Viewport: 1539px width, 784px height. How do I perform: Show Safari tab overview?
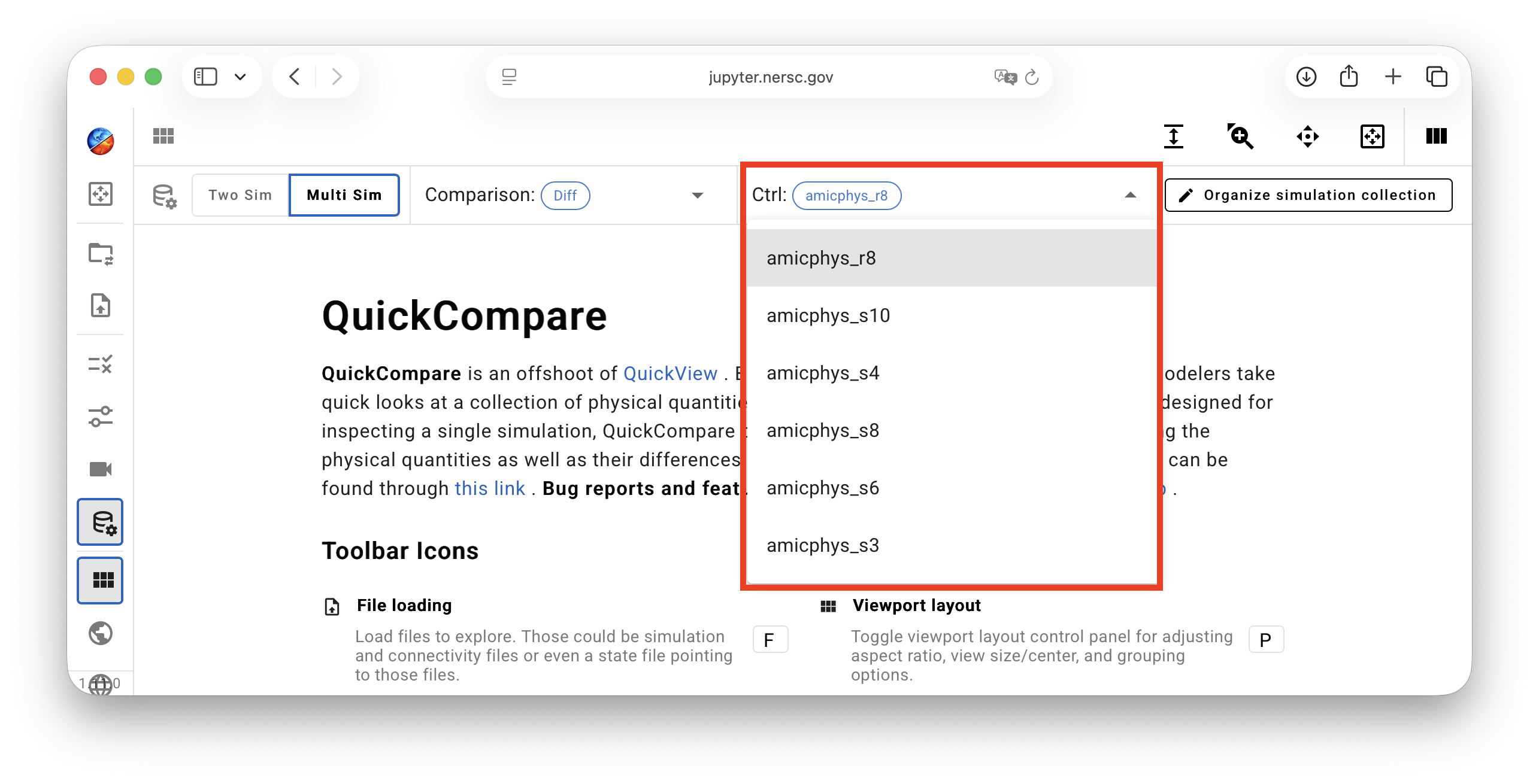1436,77
